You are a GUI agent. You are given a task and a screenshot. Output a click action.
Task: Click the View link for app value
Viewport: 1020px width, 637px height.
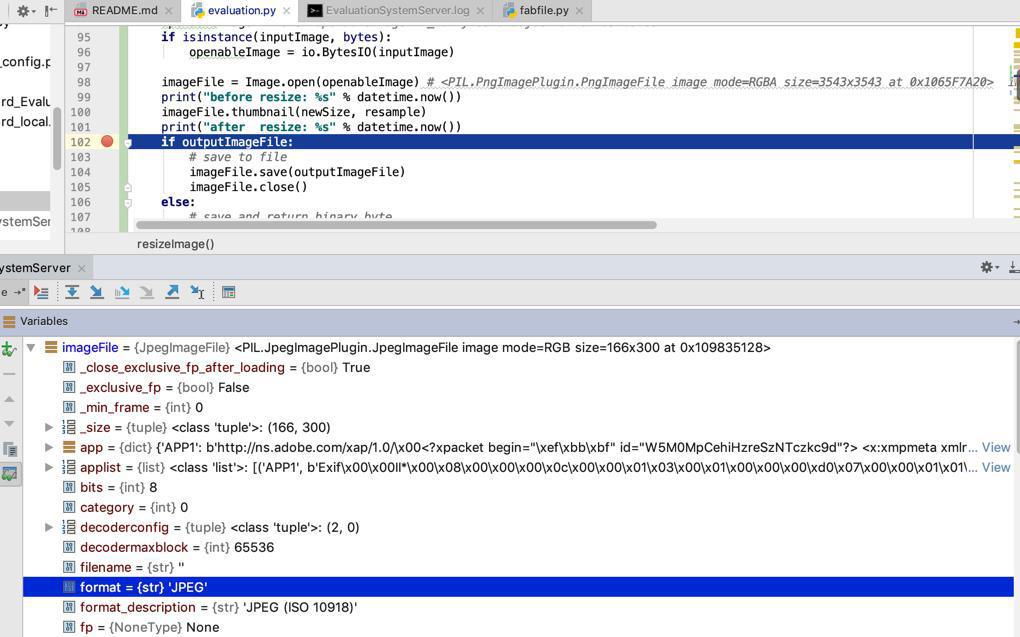coord(996,448)
